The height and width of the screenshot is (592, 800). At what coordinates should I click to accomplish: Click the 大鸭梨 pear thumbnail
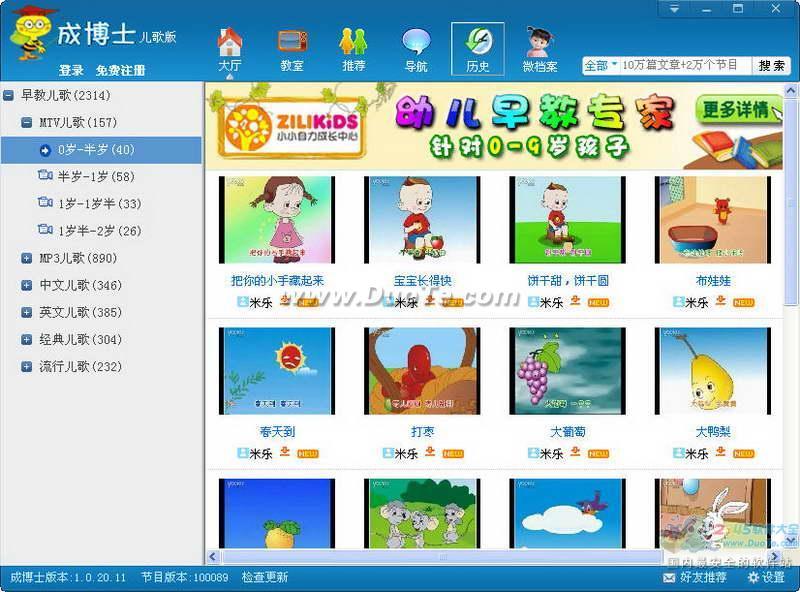pyautogui.click(x=713, y=371)
